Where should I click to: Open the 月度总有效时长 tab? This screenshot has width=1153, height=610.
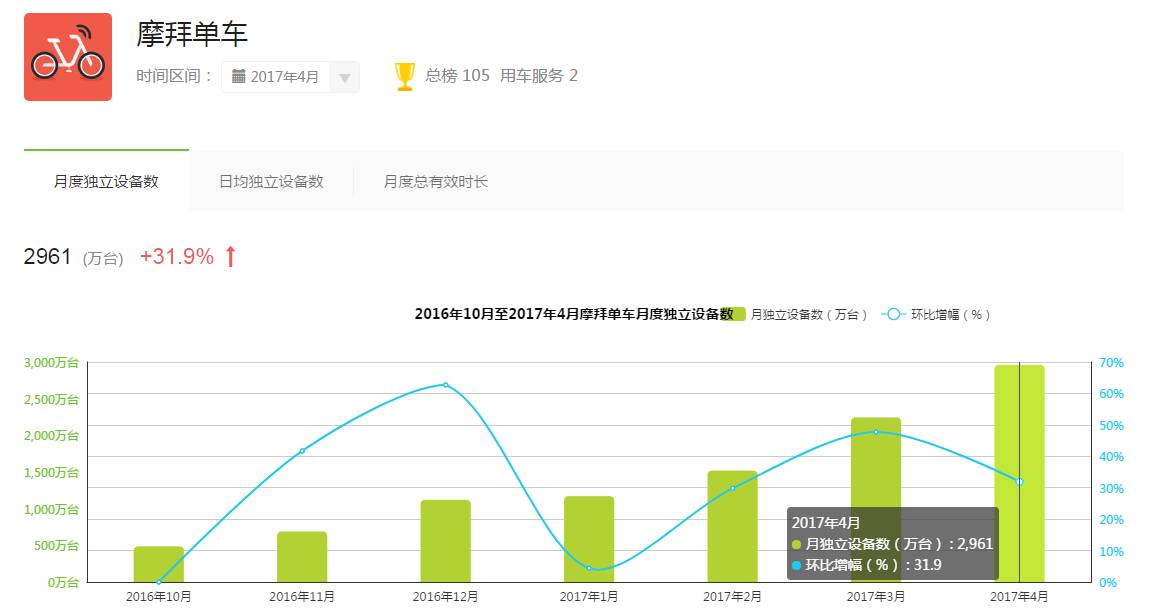coord(436,181)
